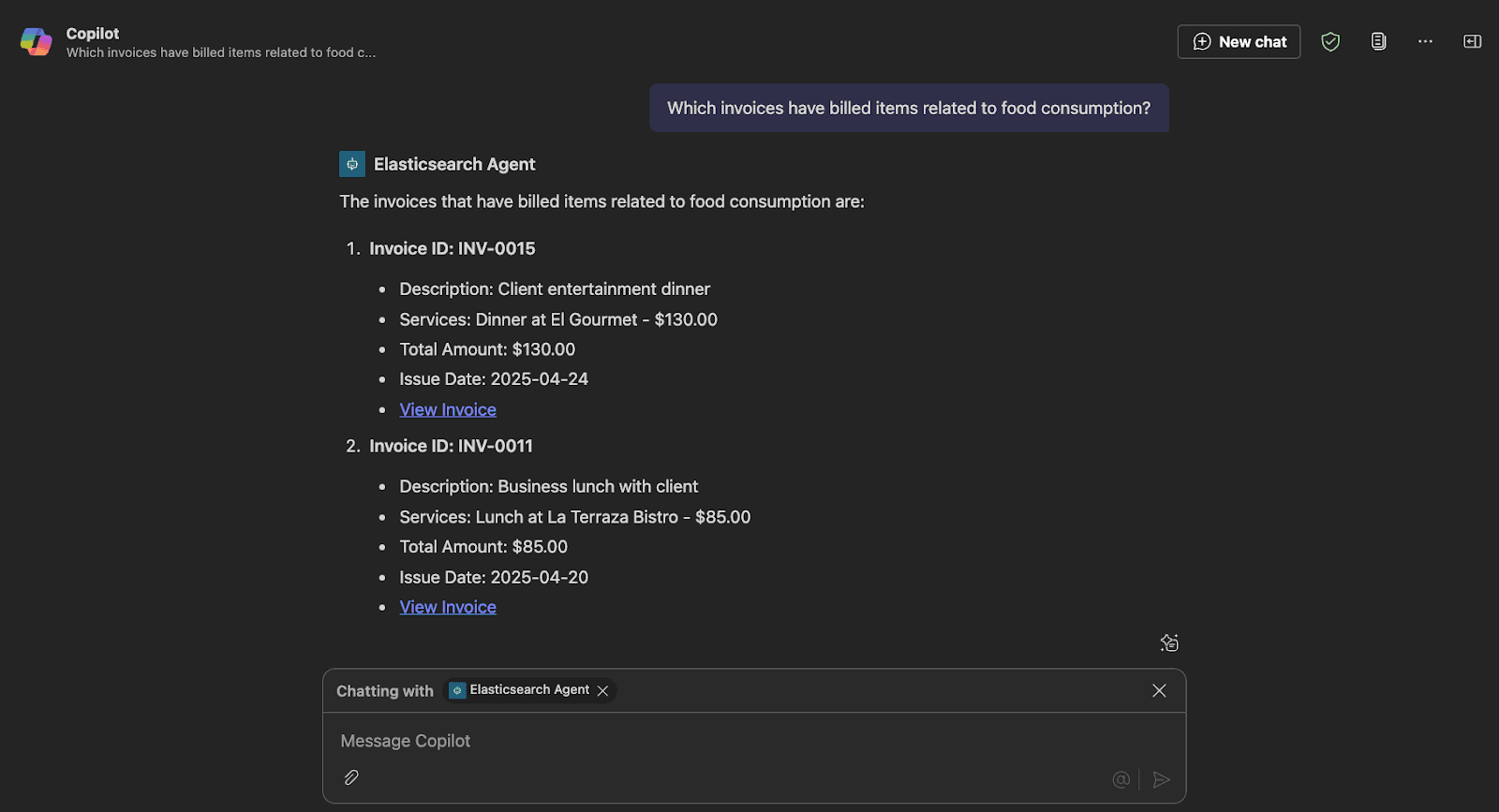
Task: Click the paperclip attach file icon
Action: click(351, 777)
